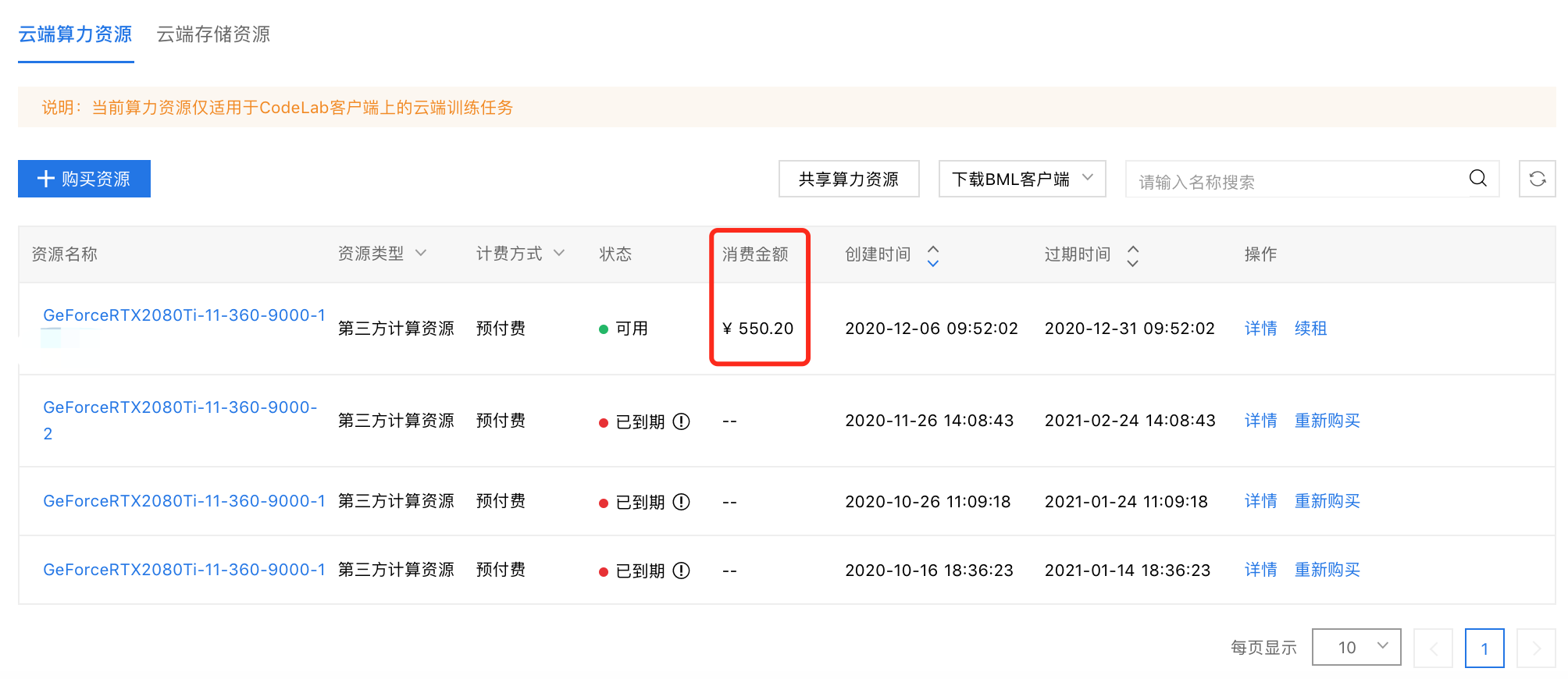Open resource link created 2020-12-06
Image resolution: width=1568 pixels, height=679 pixels.
(184, 315)
